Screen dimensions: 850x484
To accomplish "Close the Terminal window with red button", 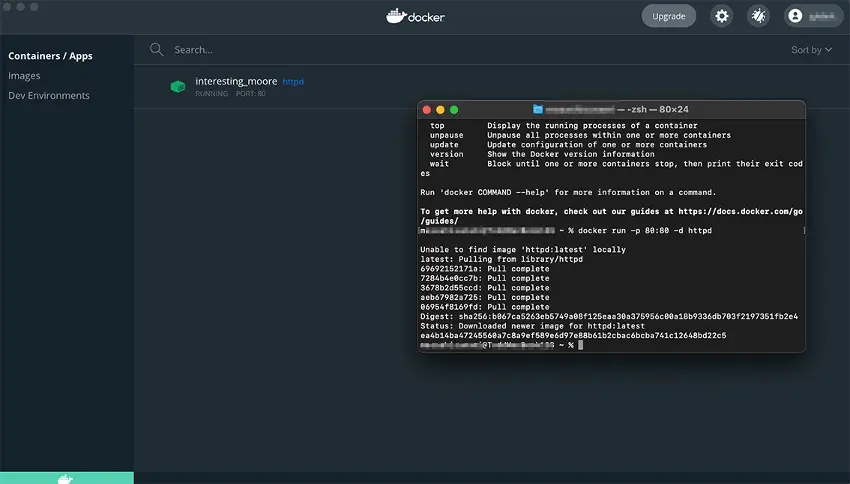I will [x=427, y=110].
